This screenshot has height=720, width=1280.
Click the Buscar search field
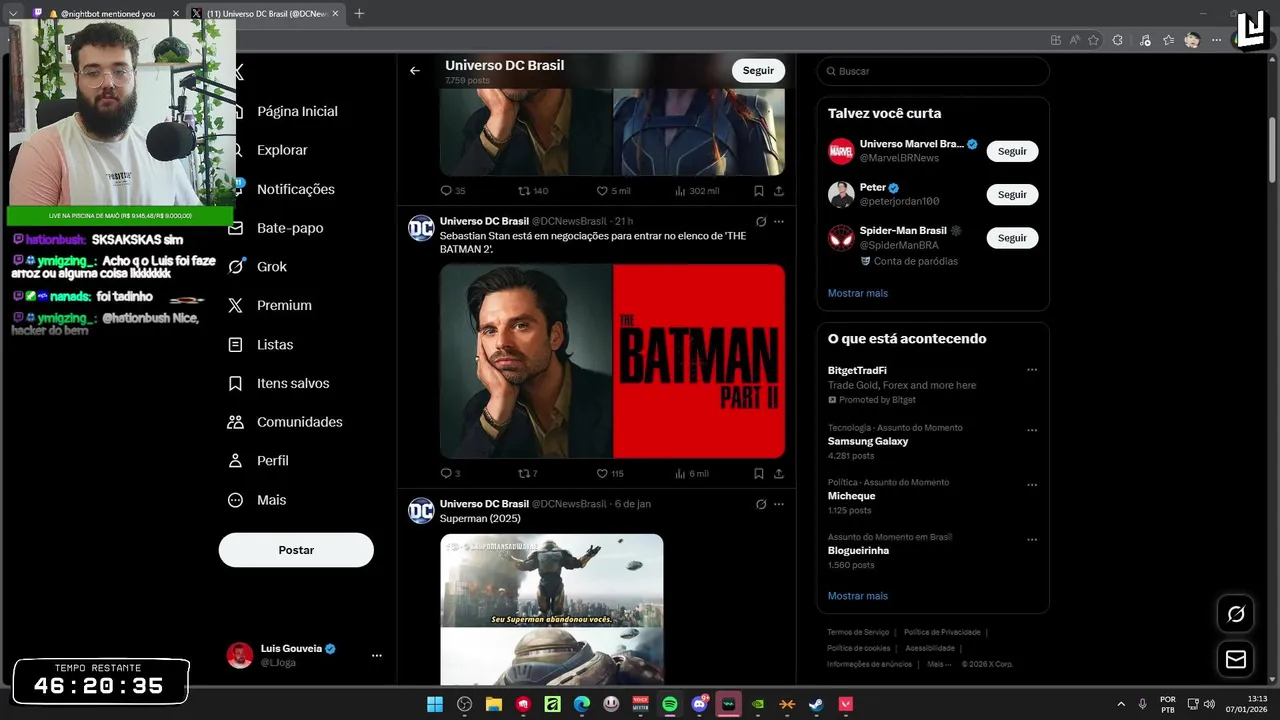pyautogui.click(x=933, y=71)
